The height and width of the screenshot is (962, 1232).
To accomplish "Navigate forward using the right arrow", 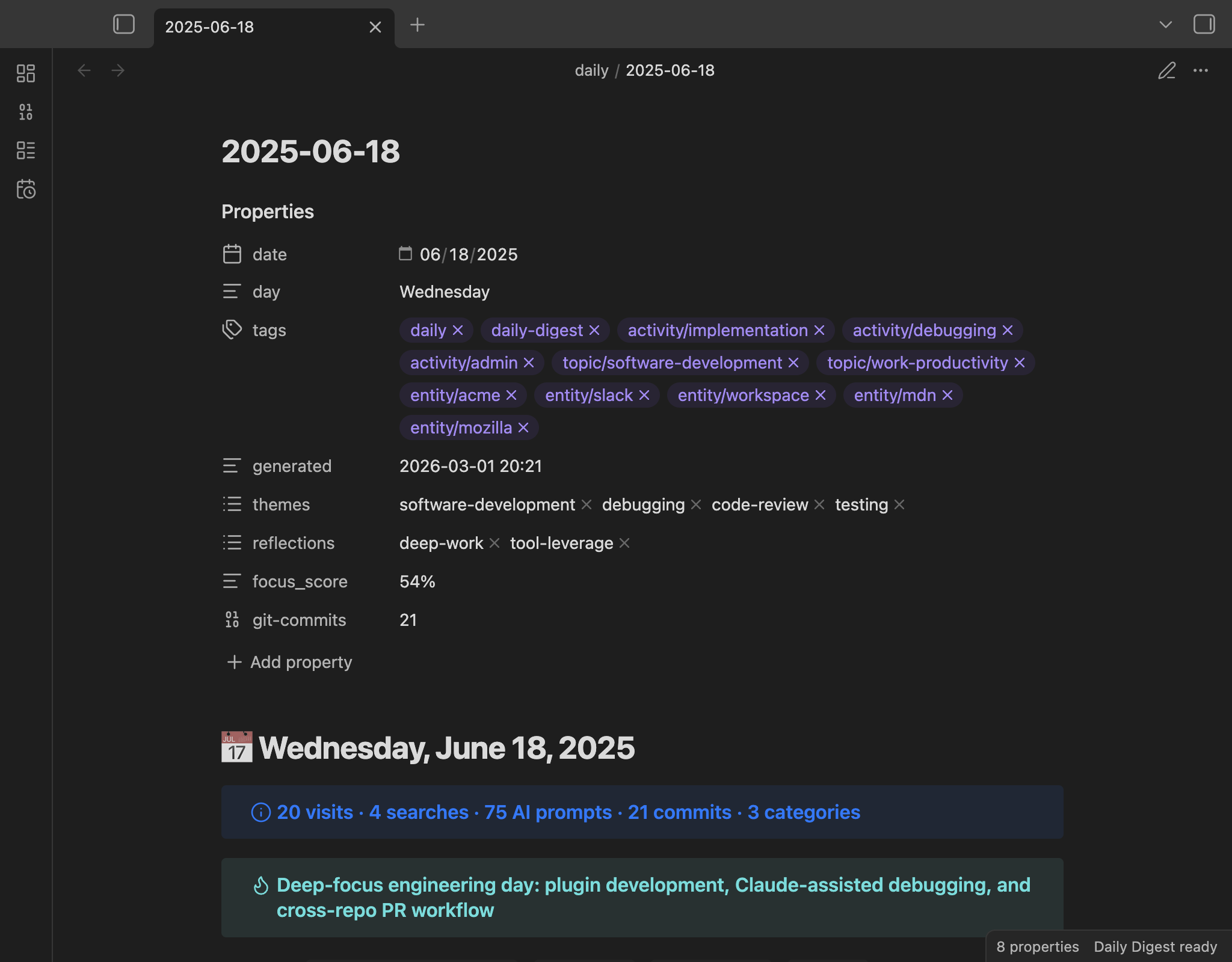I will coord(118,70).
